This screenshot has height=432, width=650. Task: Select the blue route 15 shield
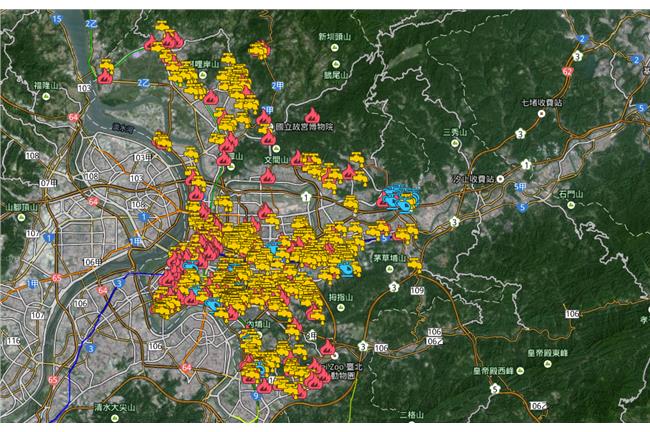click(57, 19)
